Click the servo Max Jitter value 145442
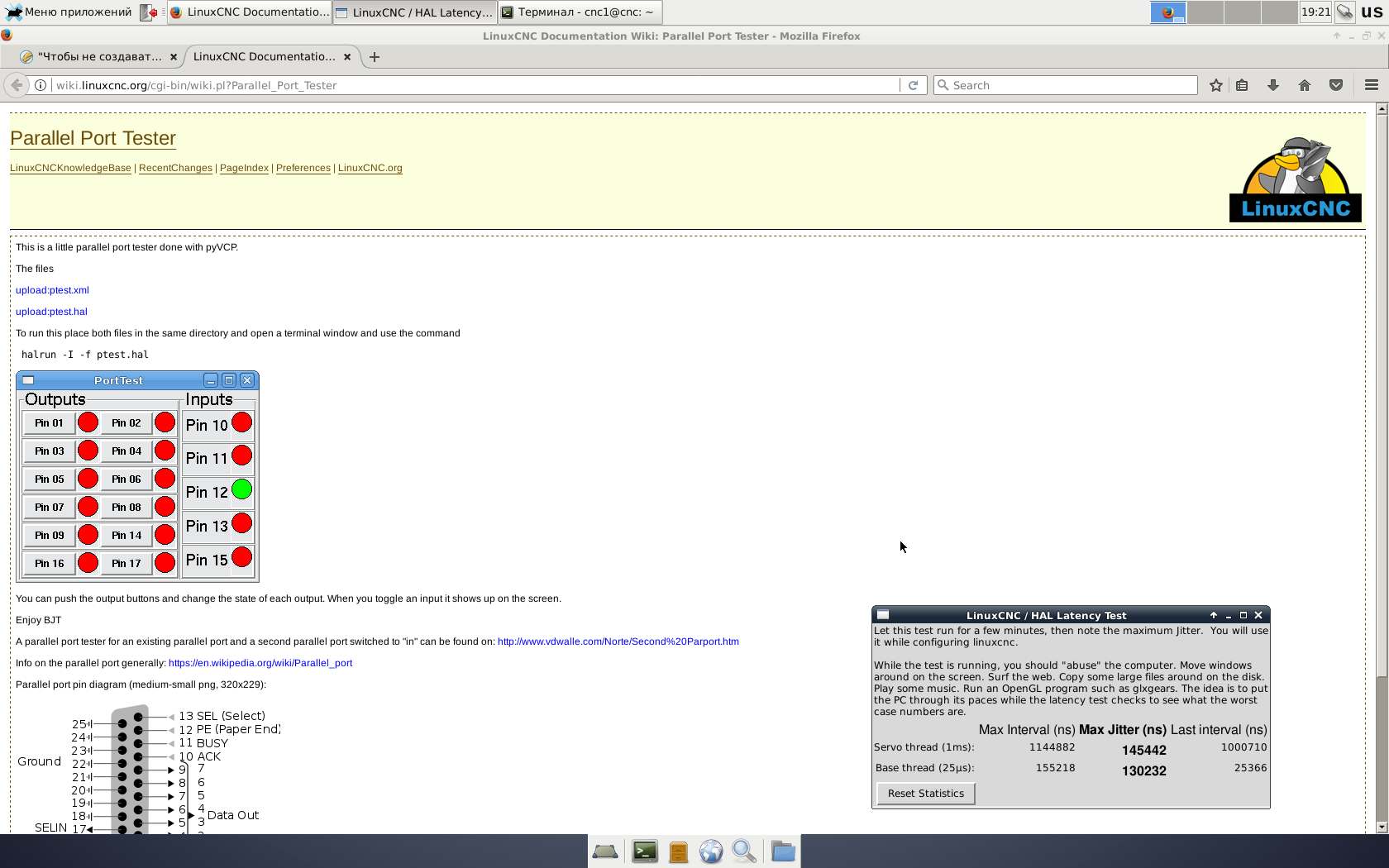The width and height of the screenshot is (1389, 868). (1144, 751)
